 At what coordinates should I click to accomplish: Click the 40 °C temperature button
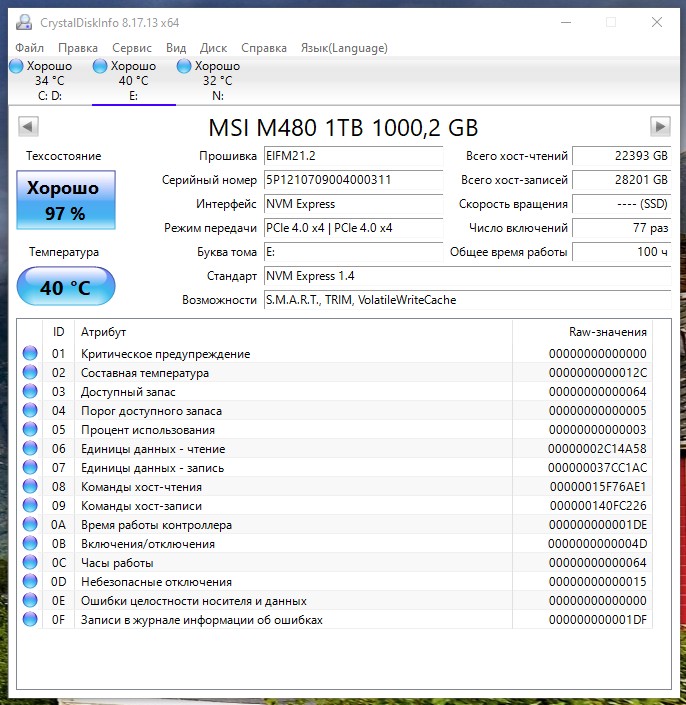pyautogui.click(x=66, y=286)
